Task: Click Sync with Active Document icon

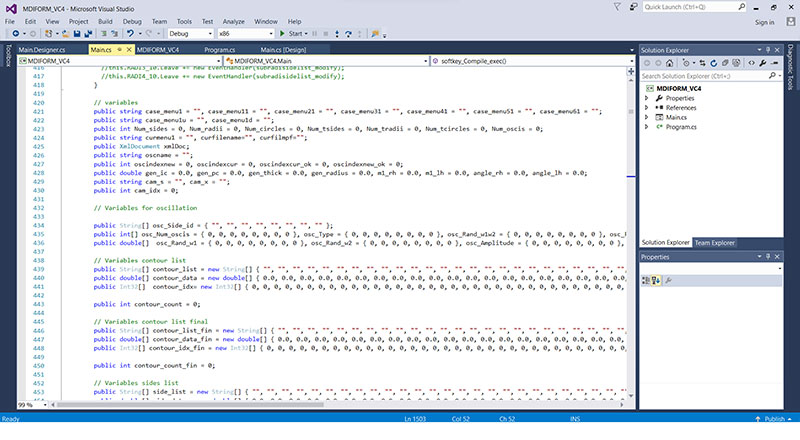Action: [703, 63]
